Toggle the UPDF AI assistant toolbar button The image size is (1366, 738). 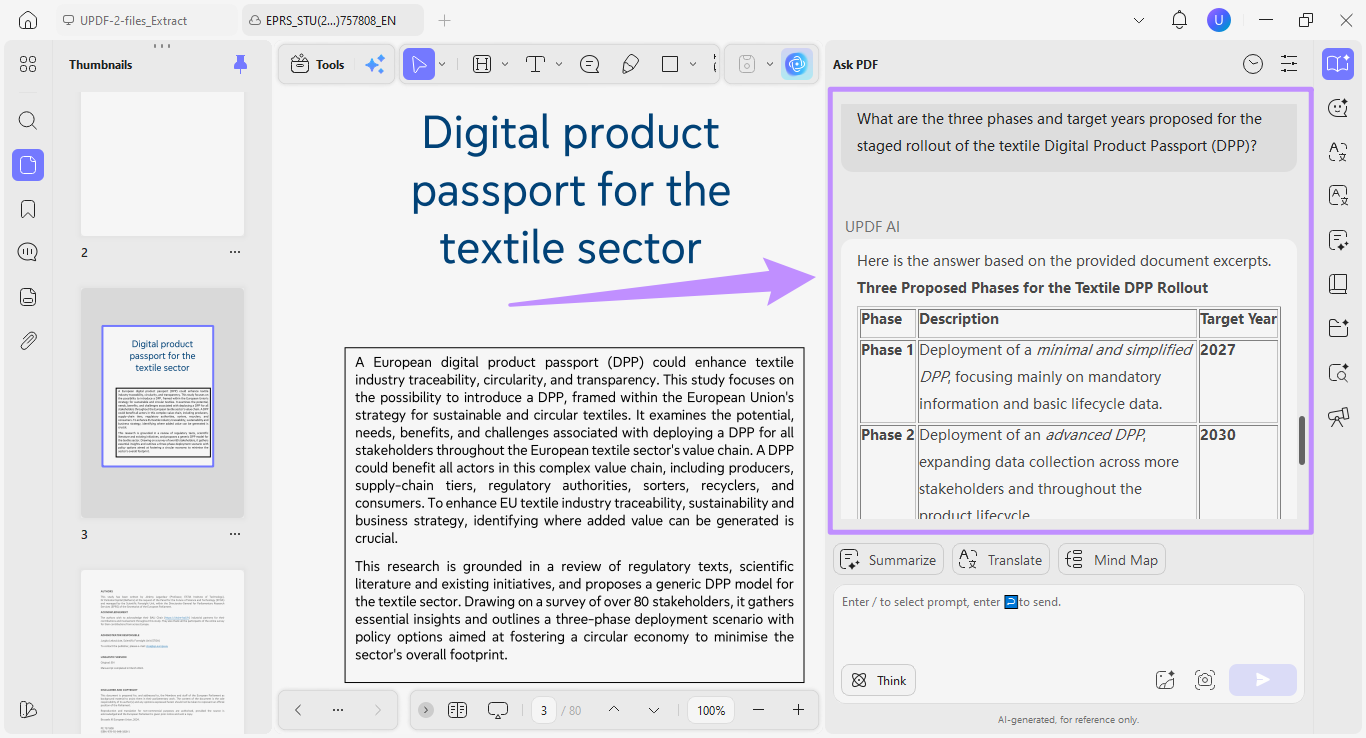point(797,64)
